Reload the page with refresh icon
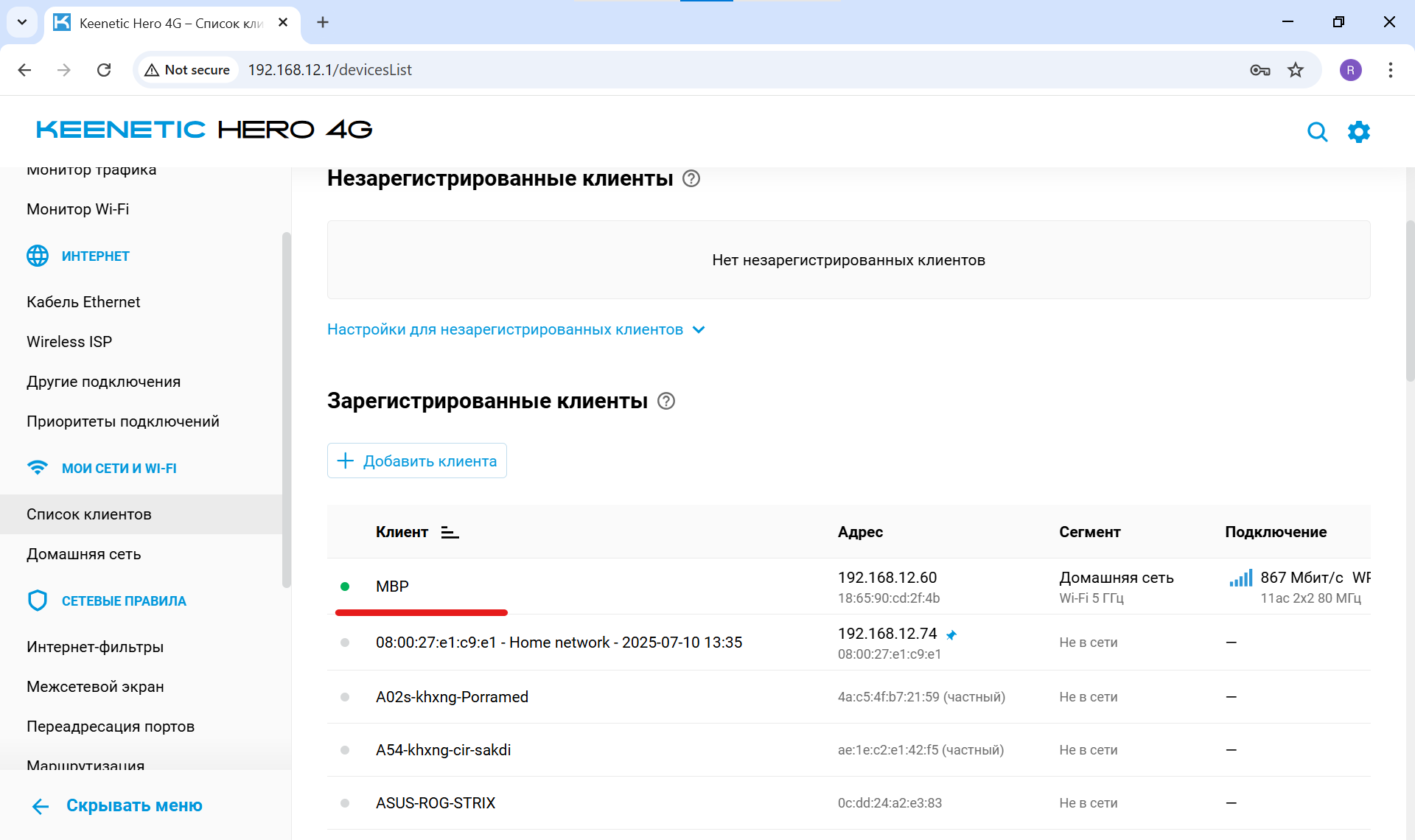Viewport: 1415px width, 840px height. coord(104,69)
